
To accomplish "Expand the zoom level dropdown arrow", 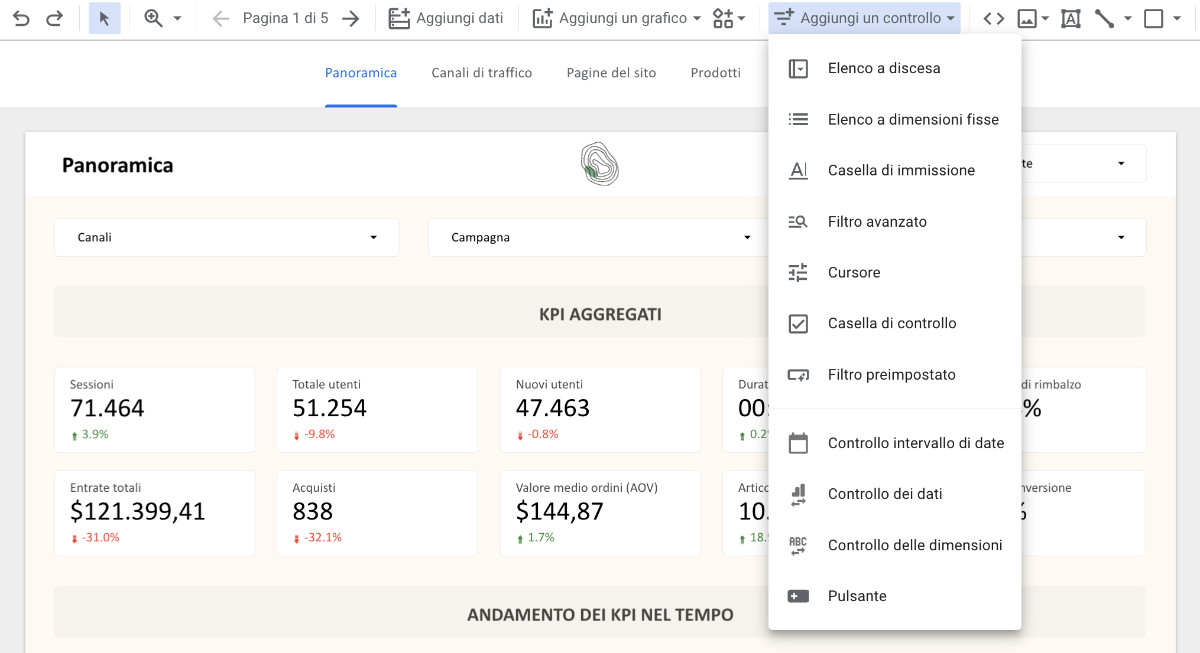I will coord(177,18).
